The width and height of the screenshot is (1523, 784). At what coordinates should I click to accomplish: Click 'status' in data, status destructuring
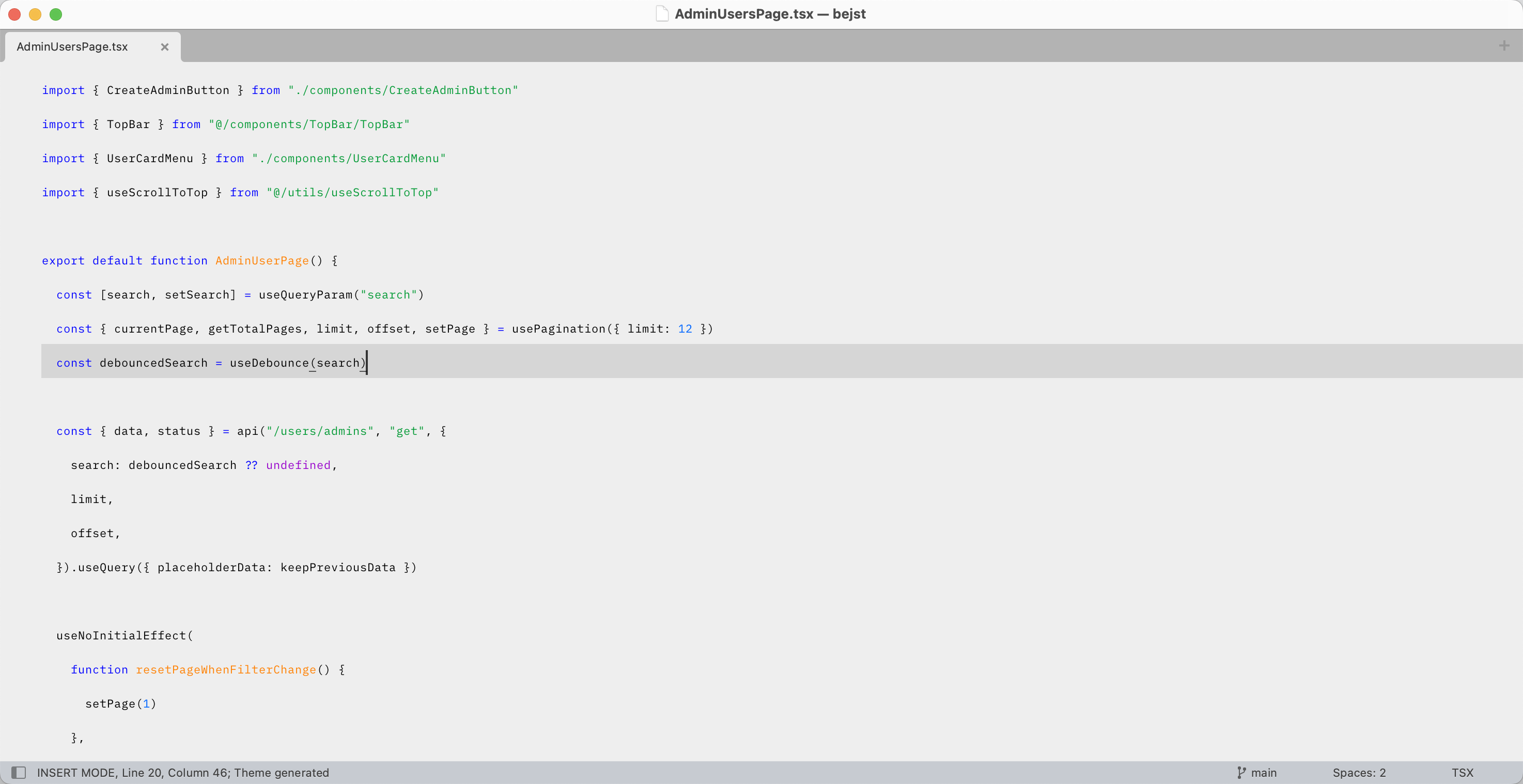point(179,431)
